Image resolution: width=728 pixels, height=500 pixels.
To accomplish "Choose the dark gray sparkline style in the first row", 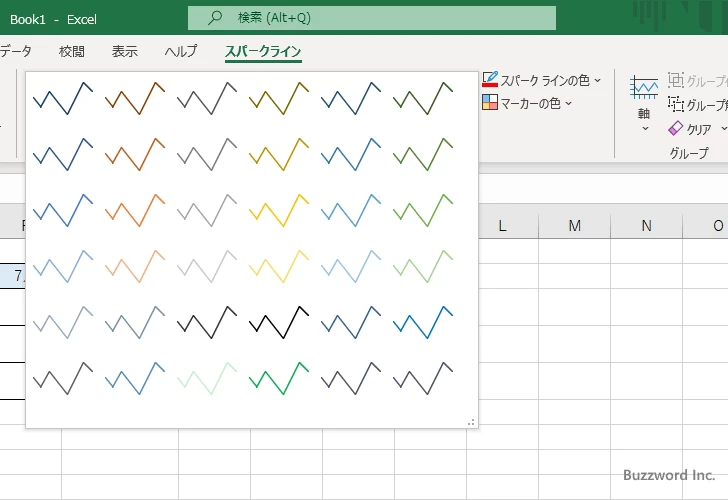I will (207, 98).
